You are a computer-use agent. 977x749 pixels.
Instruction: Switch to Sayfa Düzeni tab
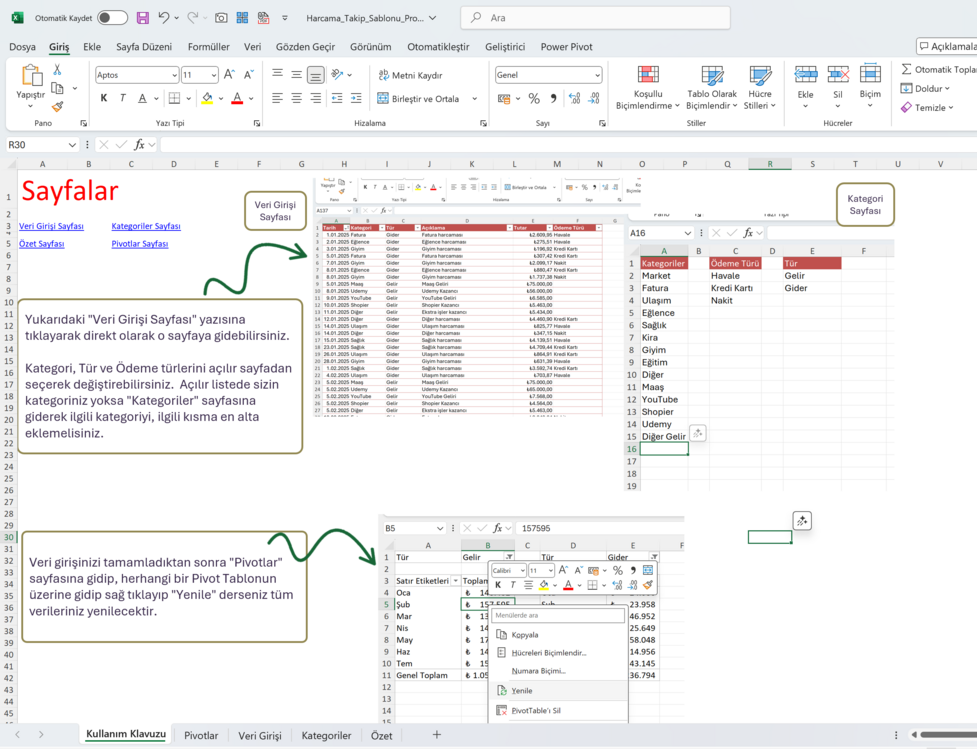click(x=144, y=47)
